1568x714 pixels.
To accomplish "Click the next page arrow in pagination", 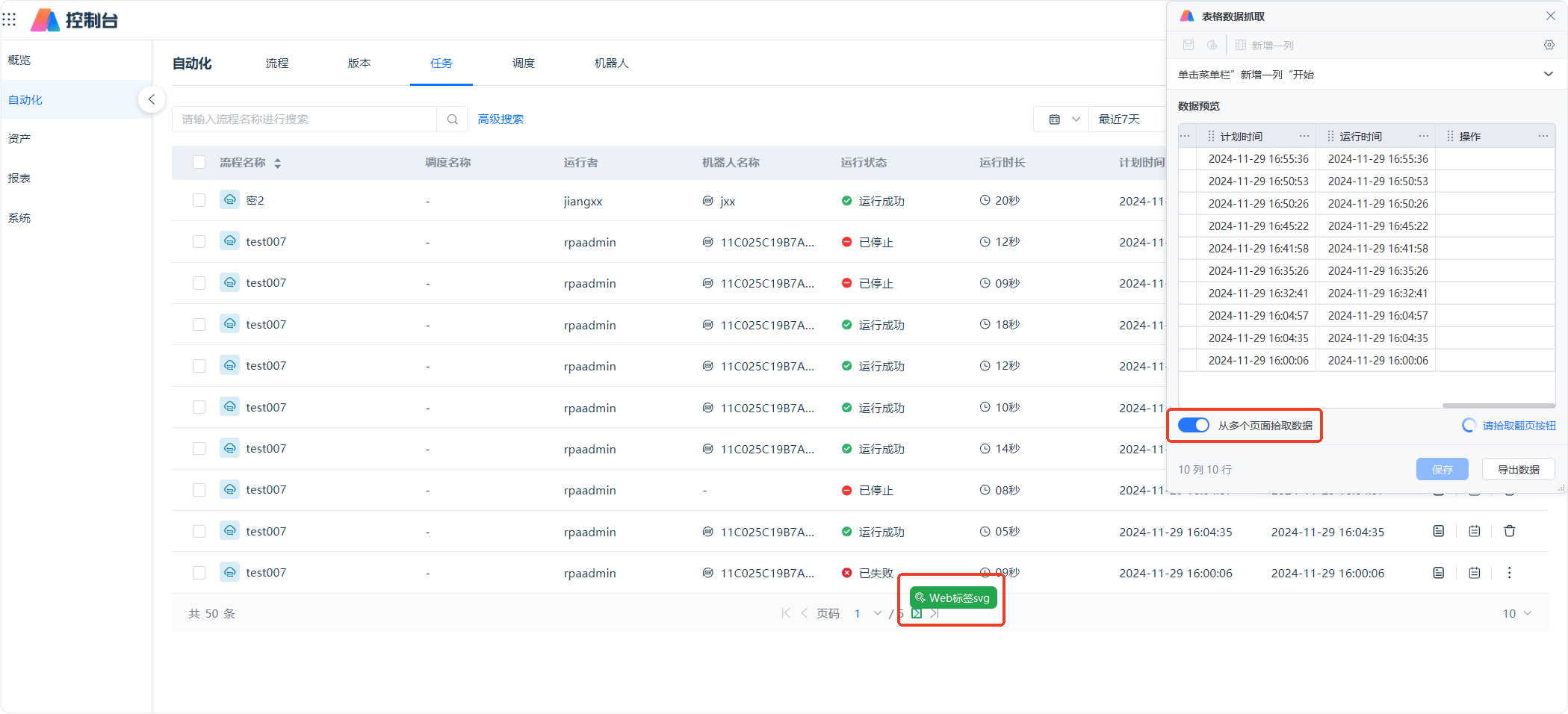I will pos(917,614).
